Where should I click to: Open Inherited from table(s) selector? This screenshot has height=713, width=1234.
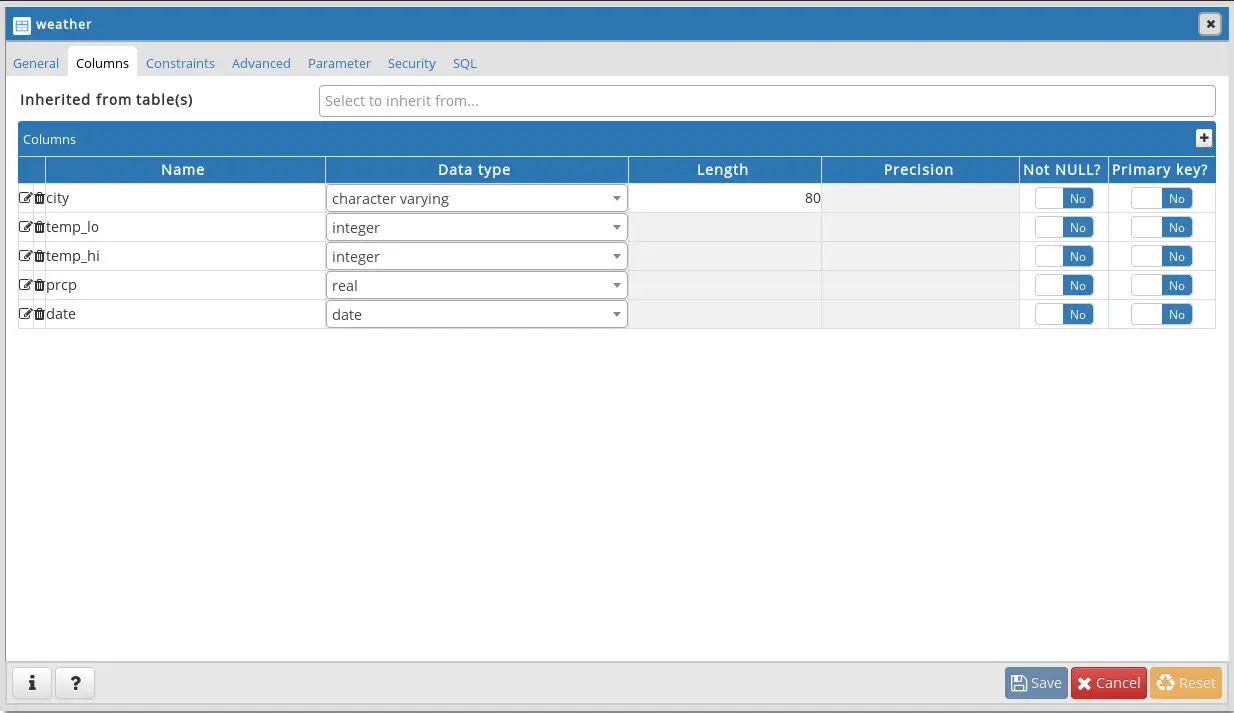767,101
